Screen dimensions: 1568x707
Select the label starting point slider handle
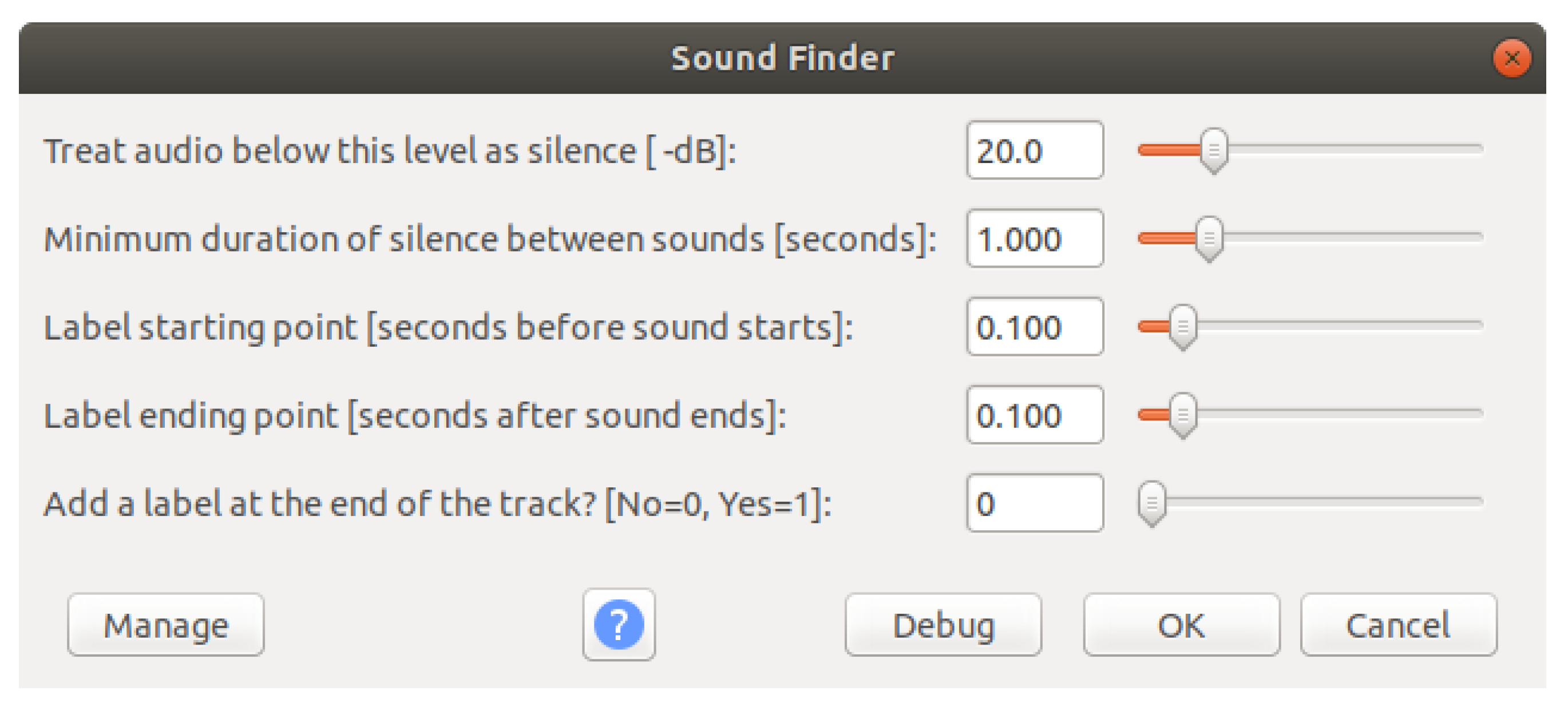click(x=1183, y=327)
